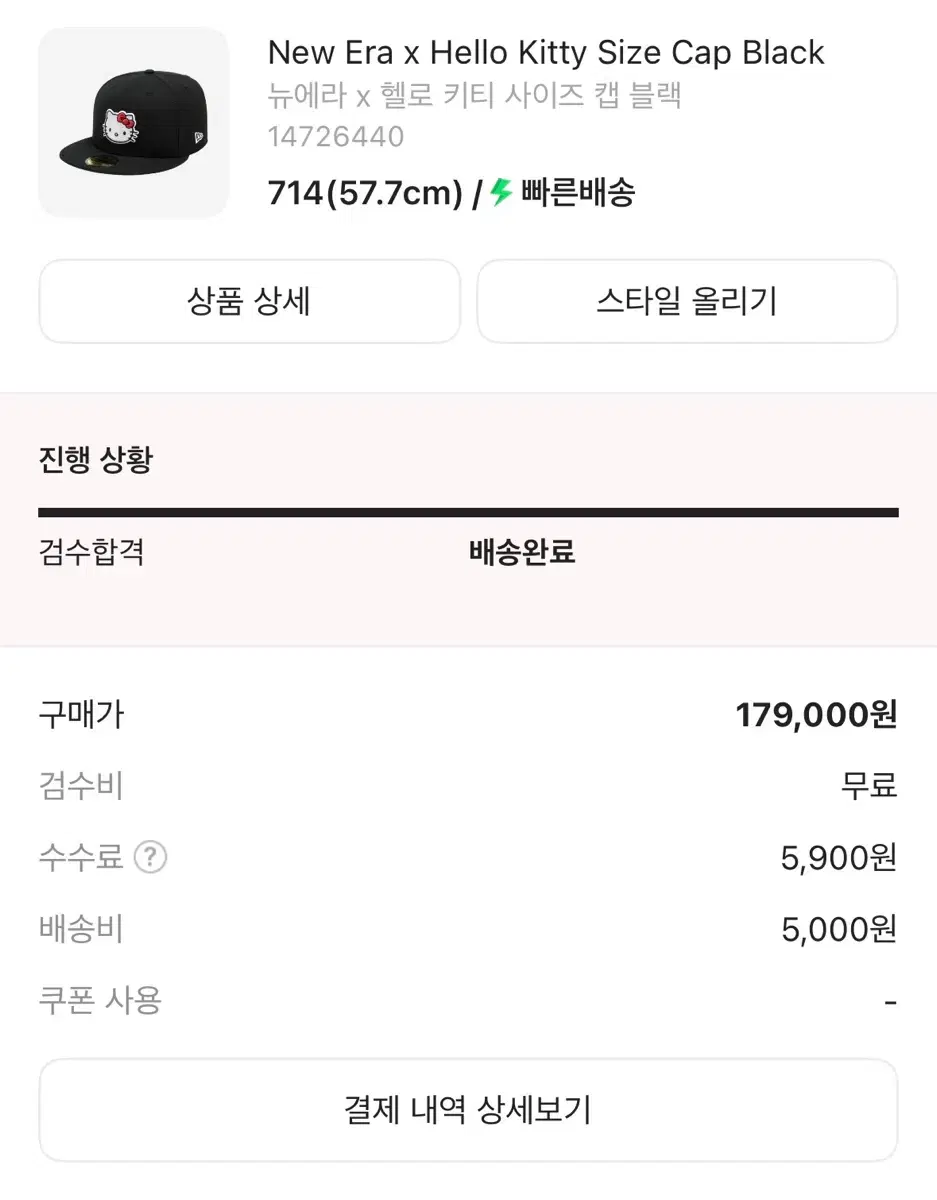
Task: Tap the green lightning fast delivery icon
Action: pos(501,192)
